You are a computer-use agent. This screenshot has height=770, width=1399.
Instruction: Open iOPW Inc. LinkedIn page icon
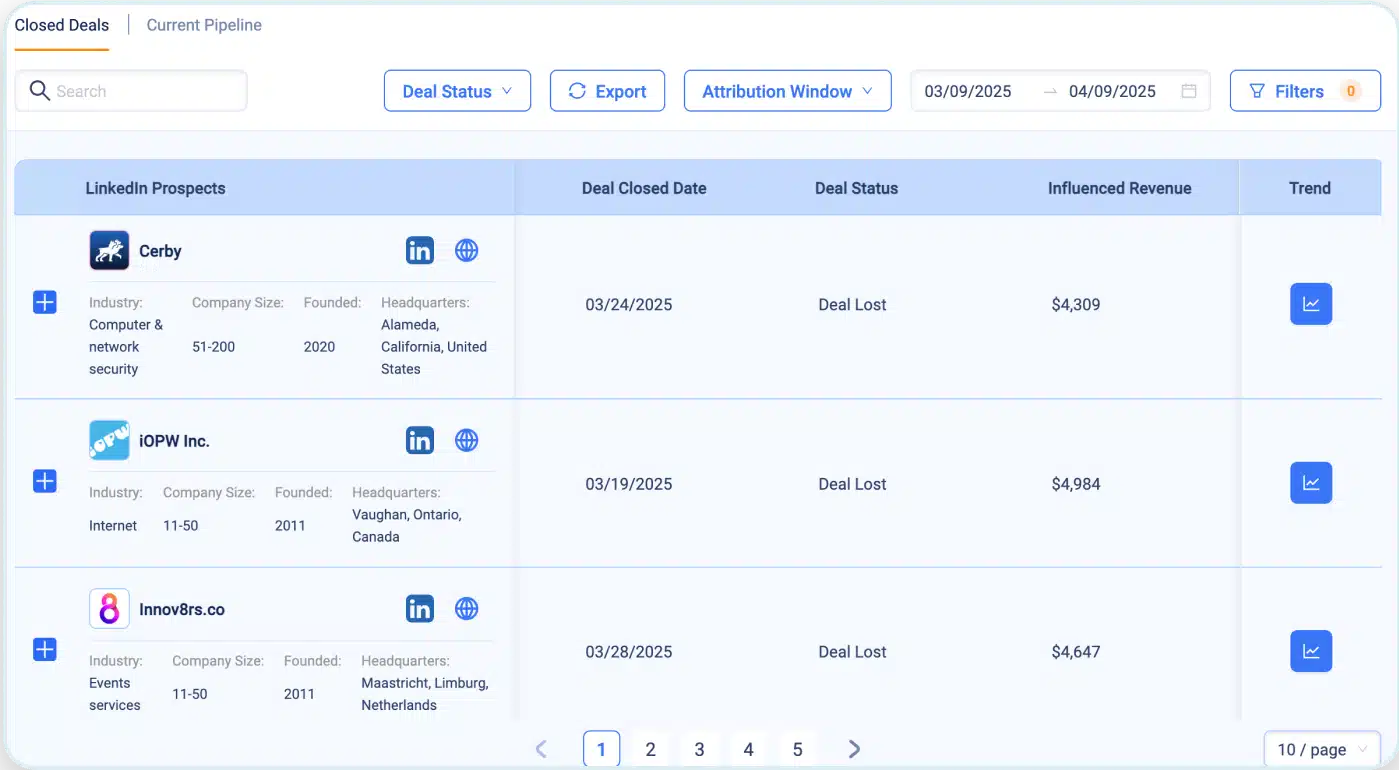420,440
